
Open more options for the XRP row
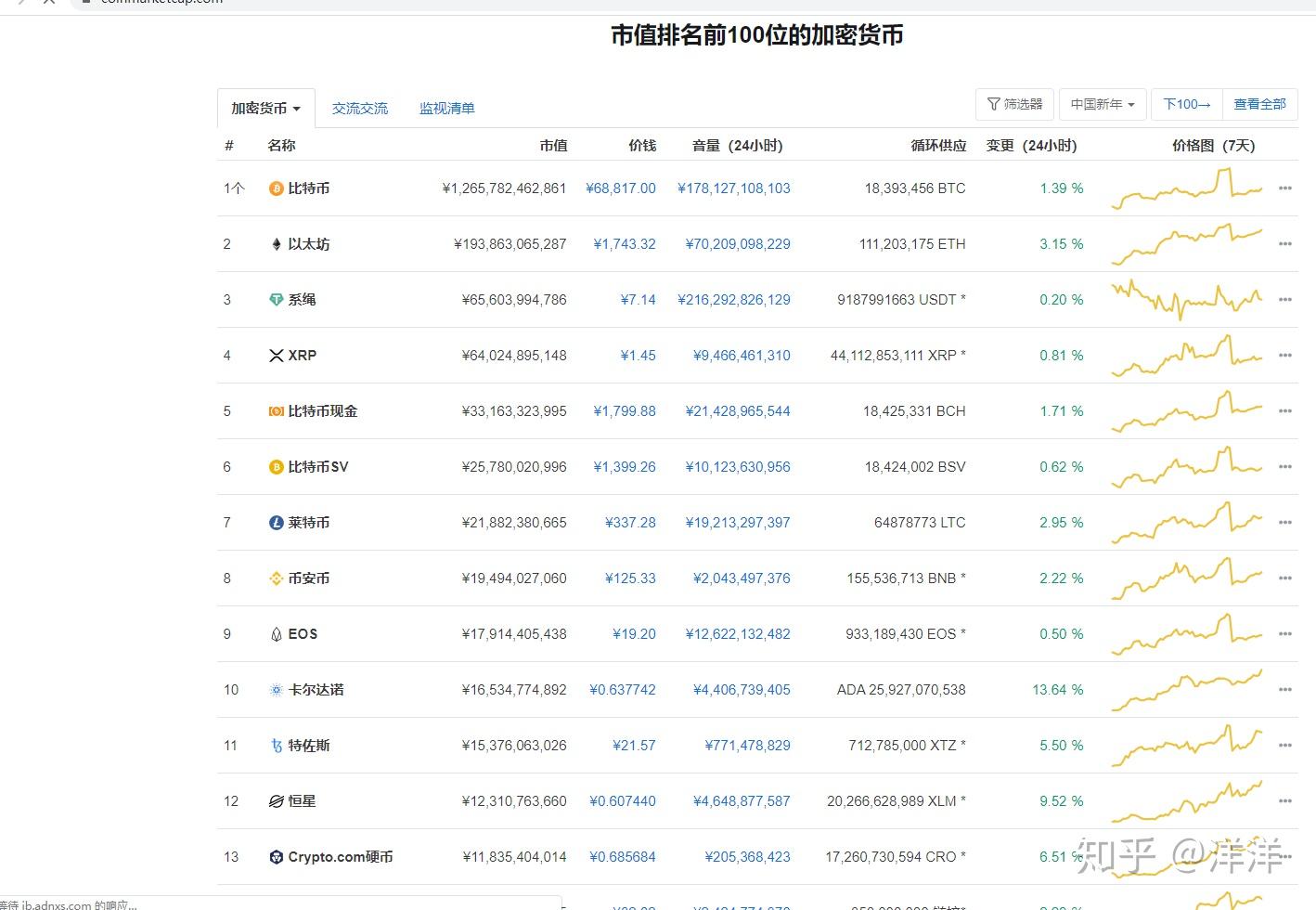tap(1285, 356)
